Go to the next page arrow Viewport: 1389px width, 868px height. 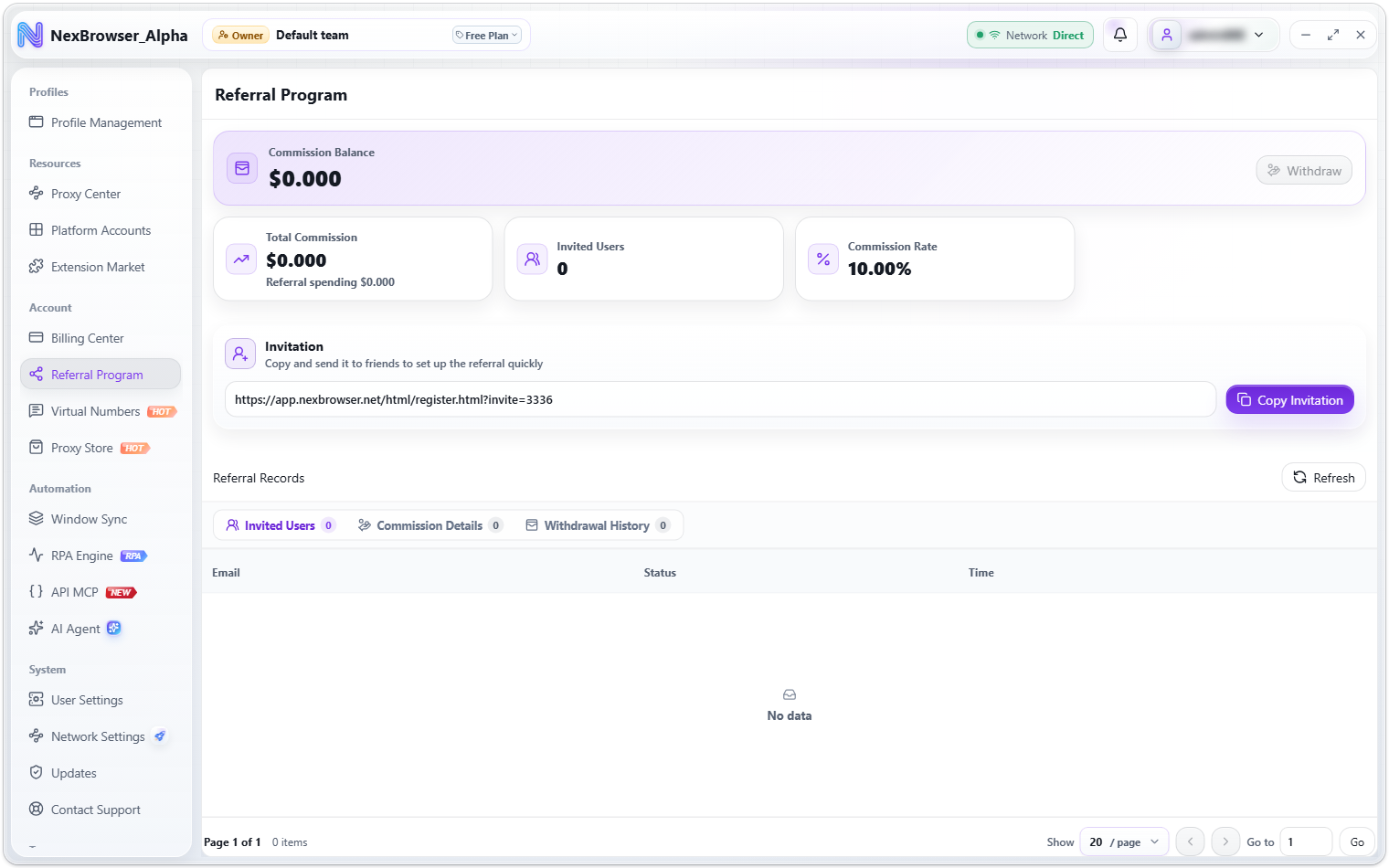pyautogui.click(x=1225, y=842)
